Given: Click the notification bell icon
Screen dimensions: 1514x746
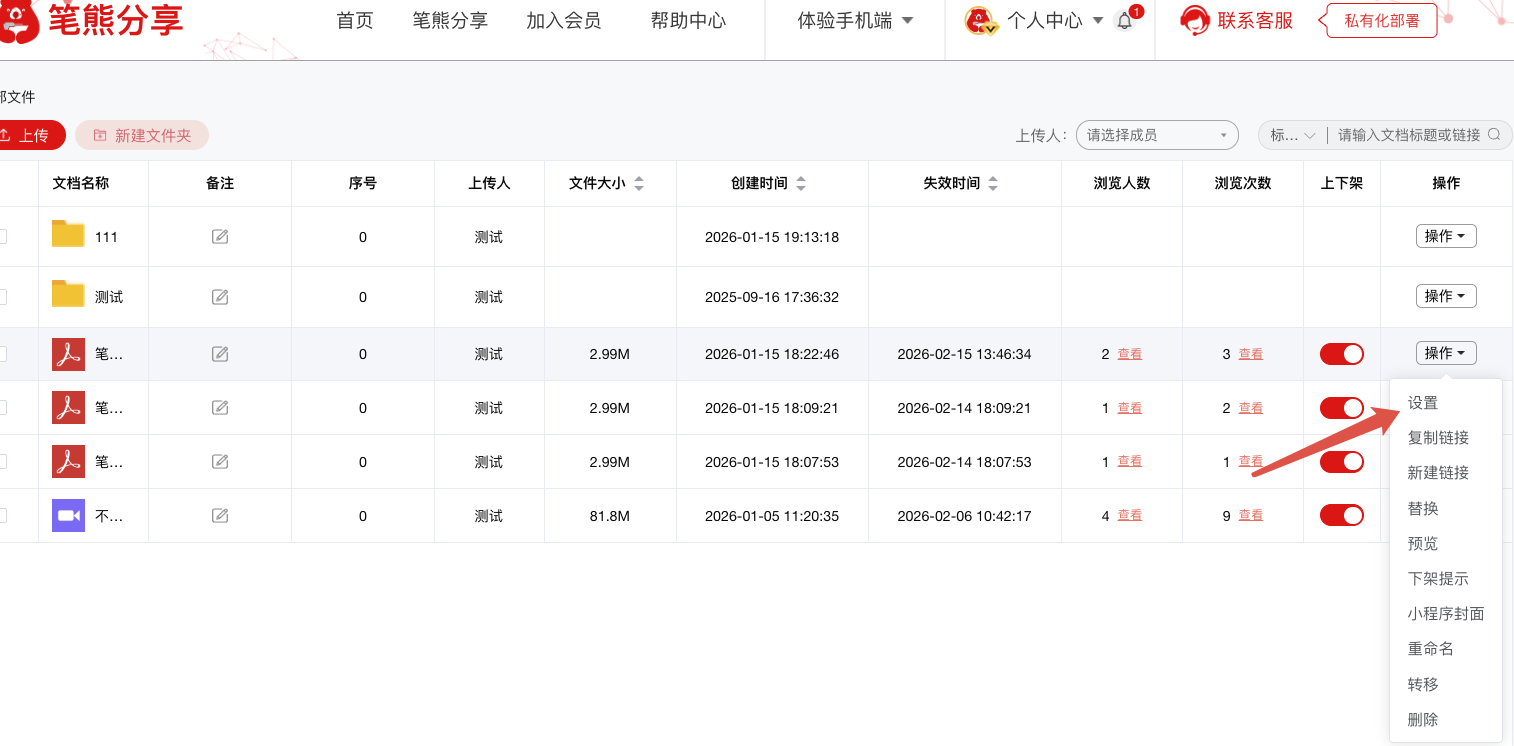Looking at the screenshot, I should coord(1125,21).
